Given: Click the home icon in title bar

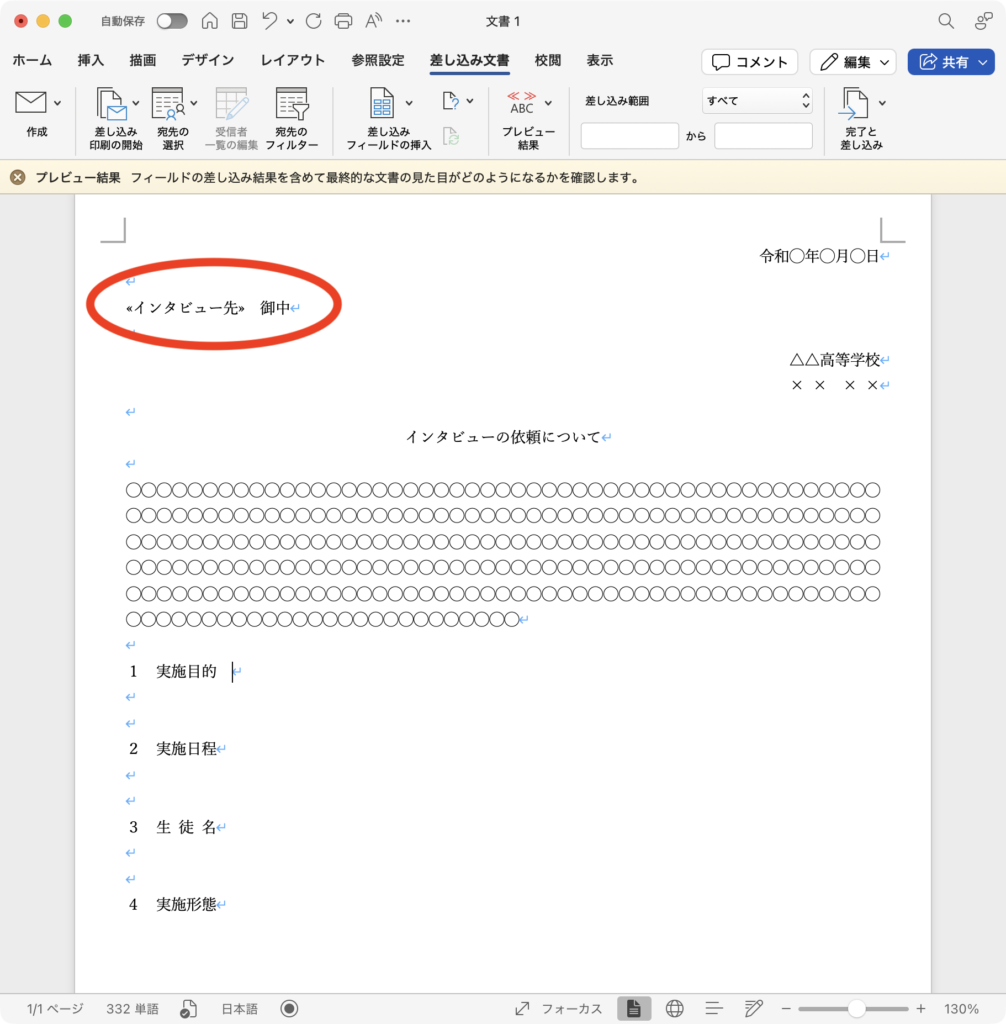Looking at the screenshot, I should click(210, 21).
